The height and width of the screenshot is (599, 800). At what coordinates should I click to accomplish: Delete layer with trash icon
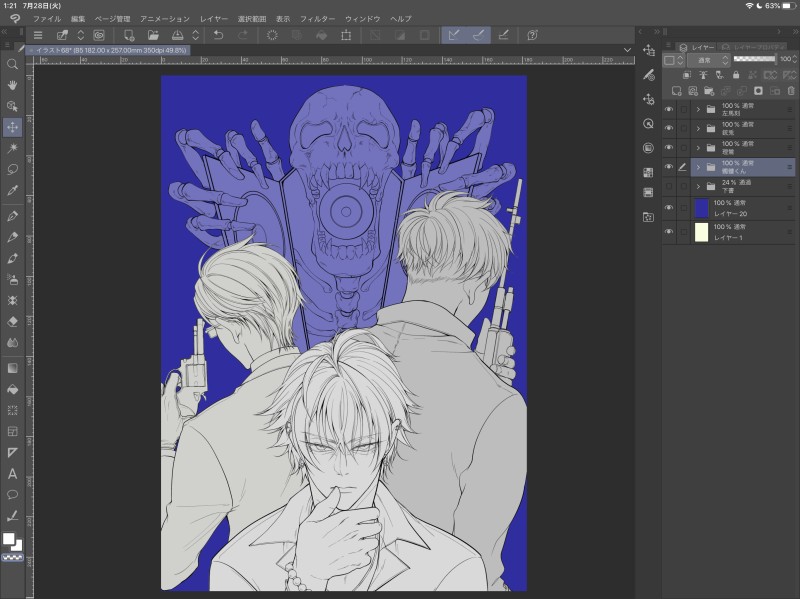click(x=791, y=91)
